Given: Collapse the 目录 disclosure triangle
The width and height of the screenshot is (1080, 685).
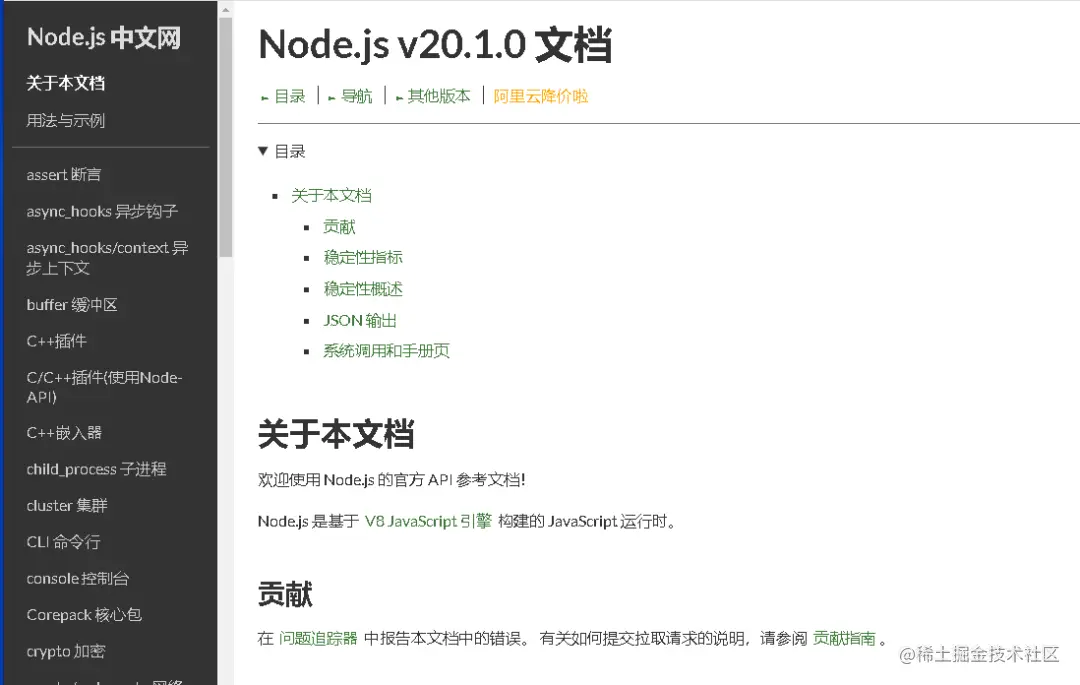Looking at the screenshot, I should 262,151.
